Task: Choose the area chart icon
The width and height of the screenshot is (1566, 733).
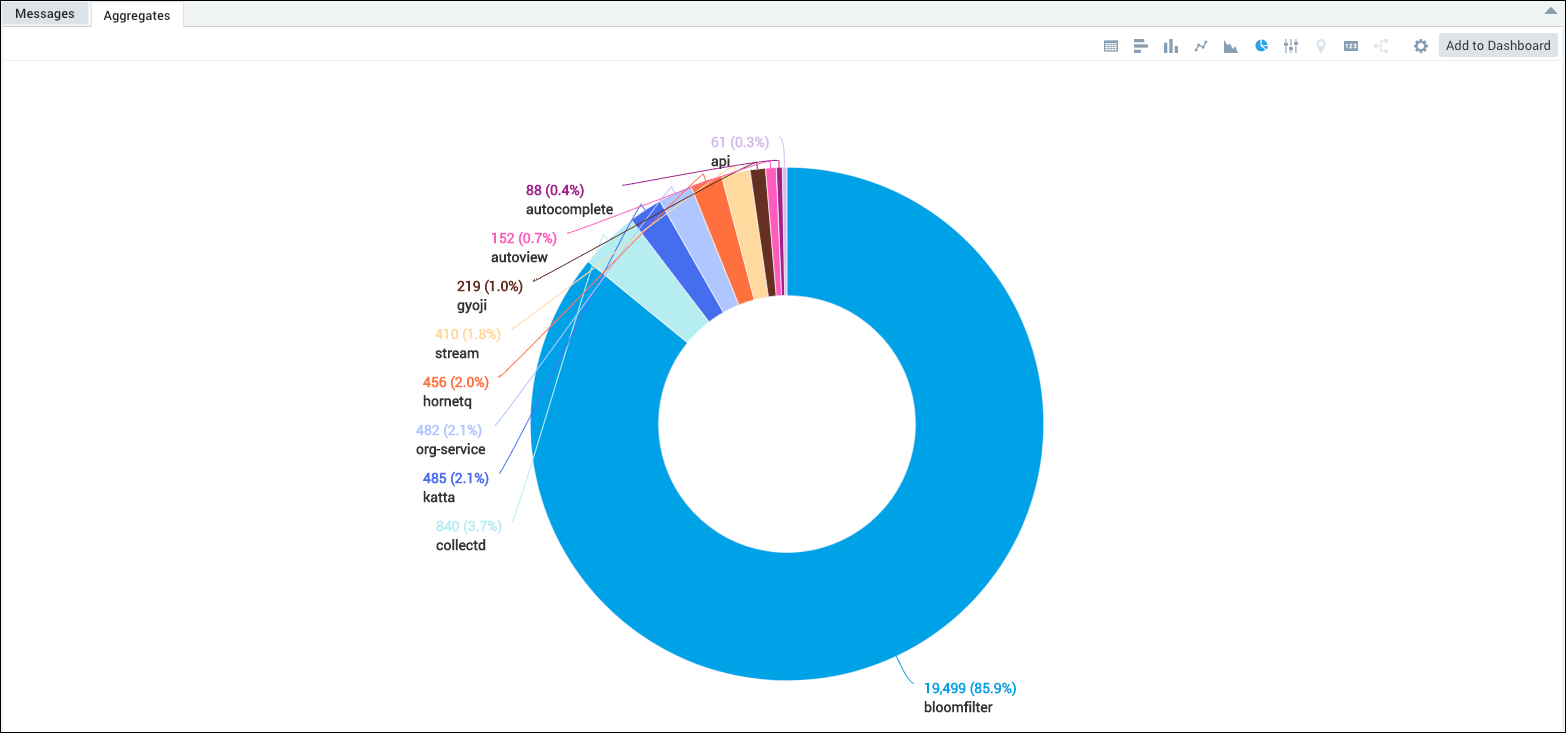Action: (x=1231, y=46)
